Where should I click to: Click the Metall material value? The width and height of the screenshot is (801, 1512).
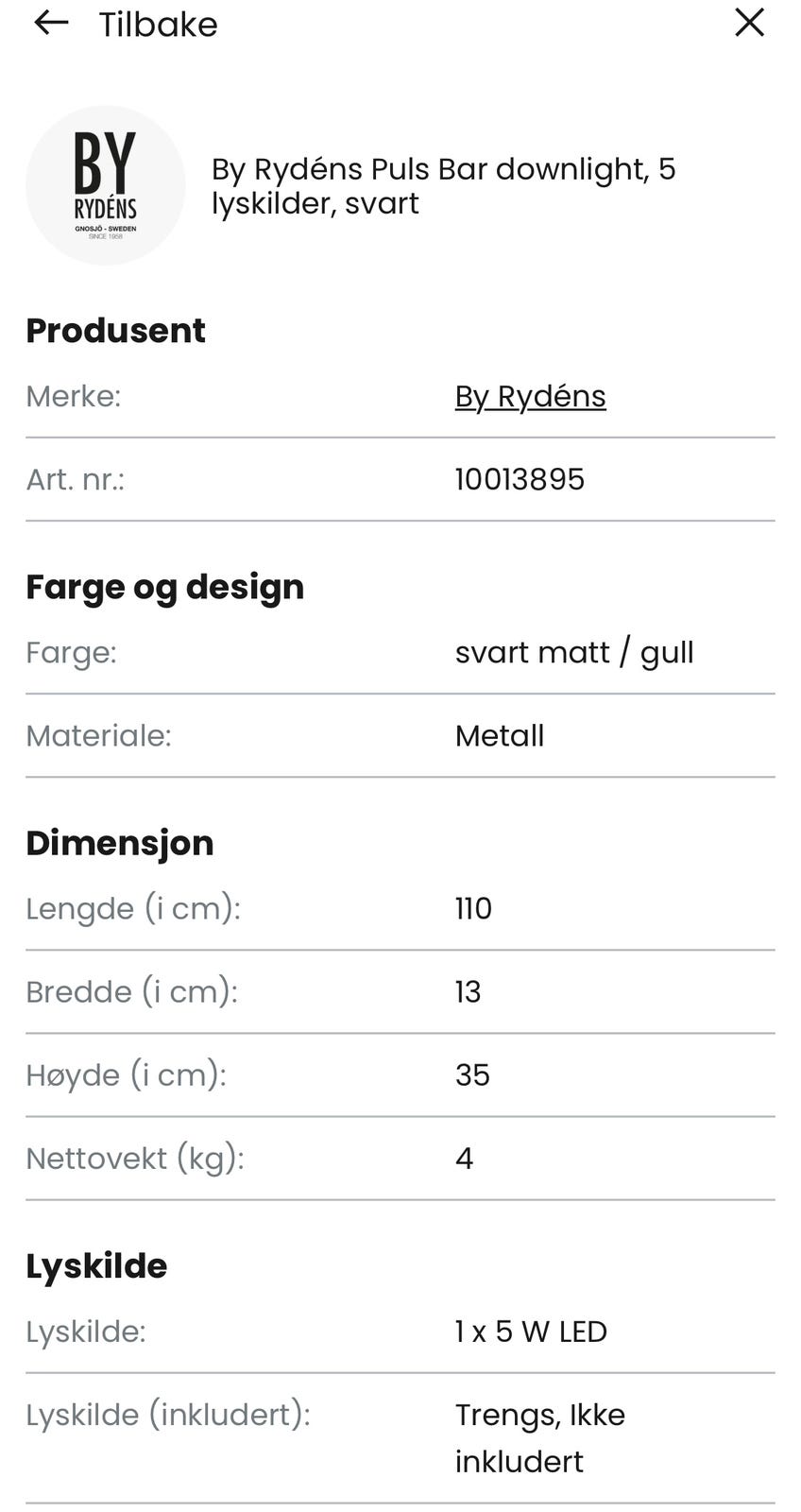click(499, 735)
